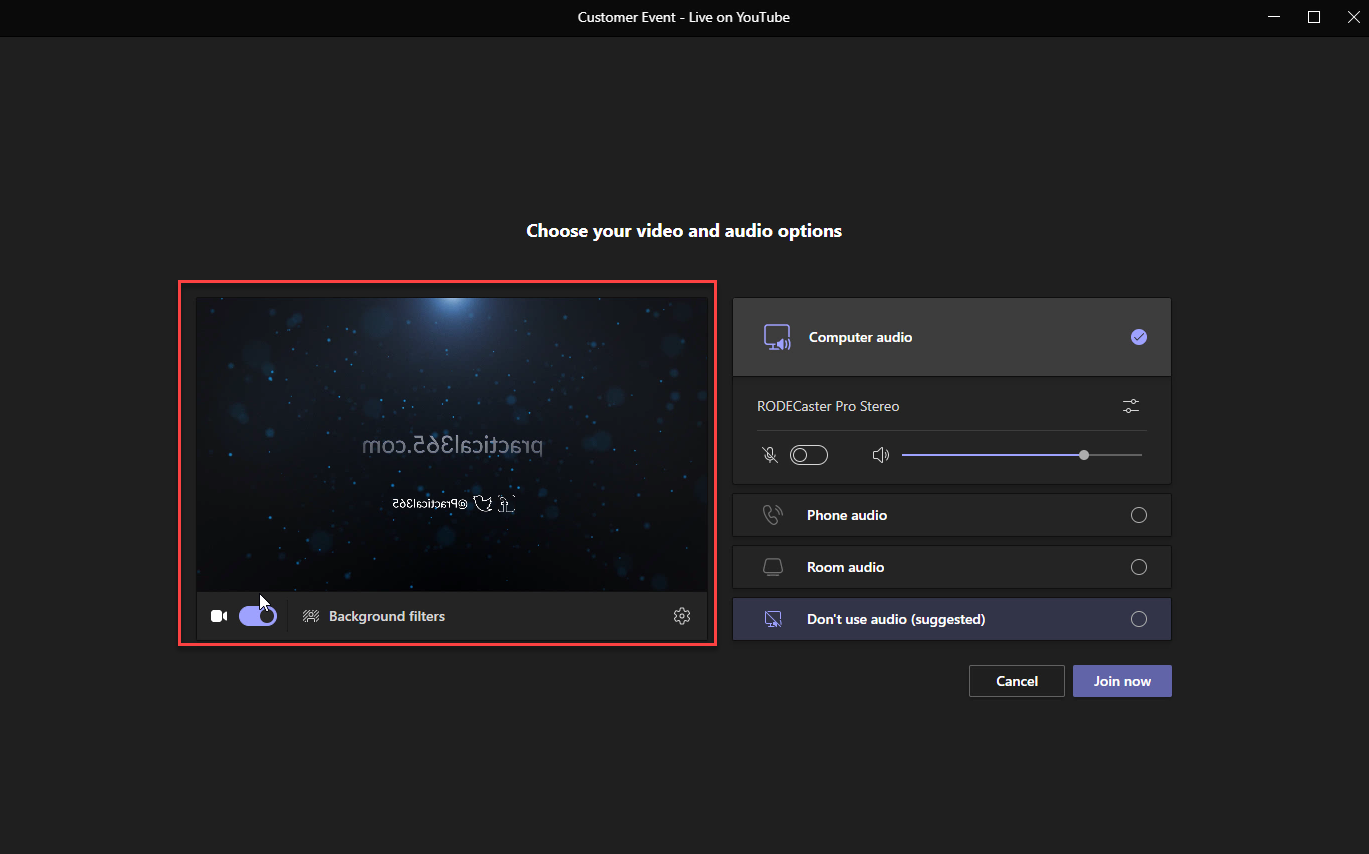Open the device settings gear
Viewport: 1369px width, 854px height.
682,615
